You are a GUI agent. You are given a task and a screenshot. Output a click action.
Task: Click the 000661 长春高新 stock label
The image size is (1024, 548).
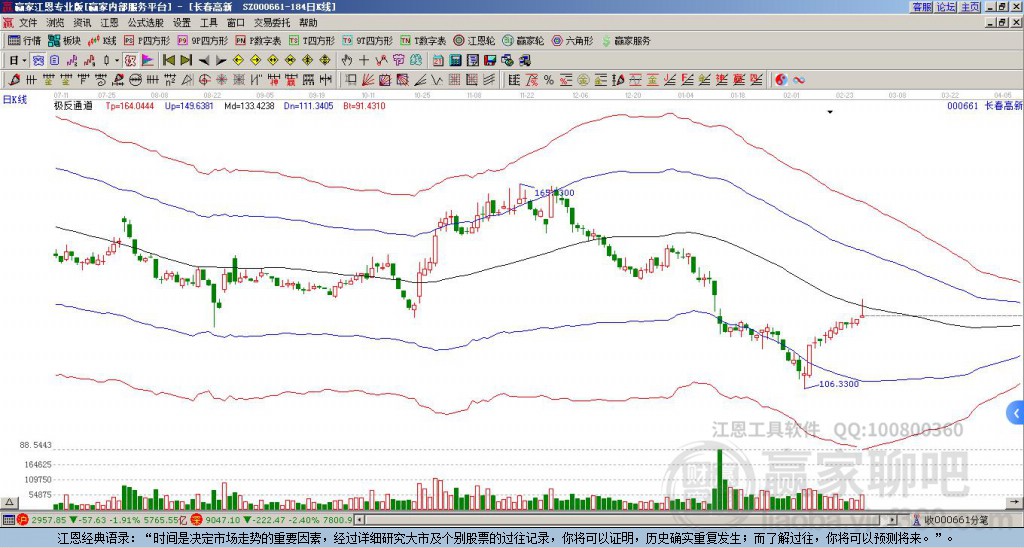pos(984,106)
